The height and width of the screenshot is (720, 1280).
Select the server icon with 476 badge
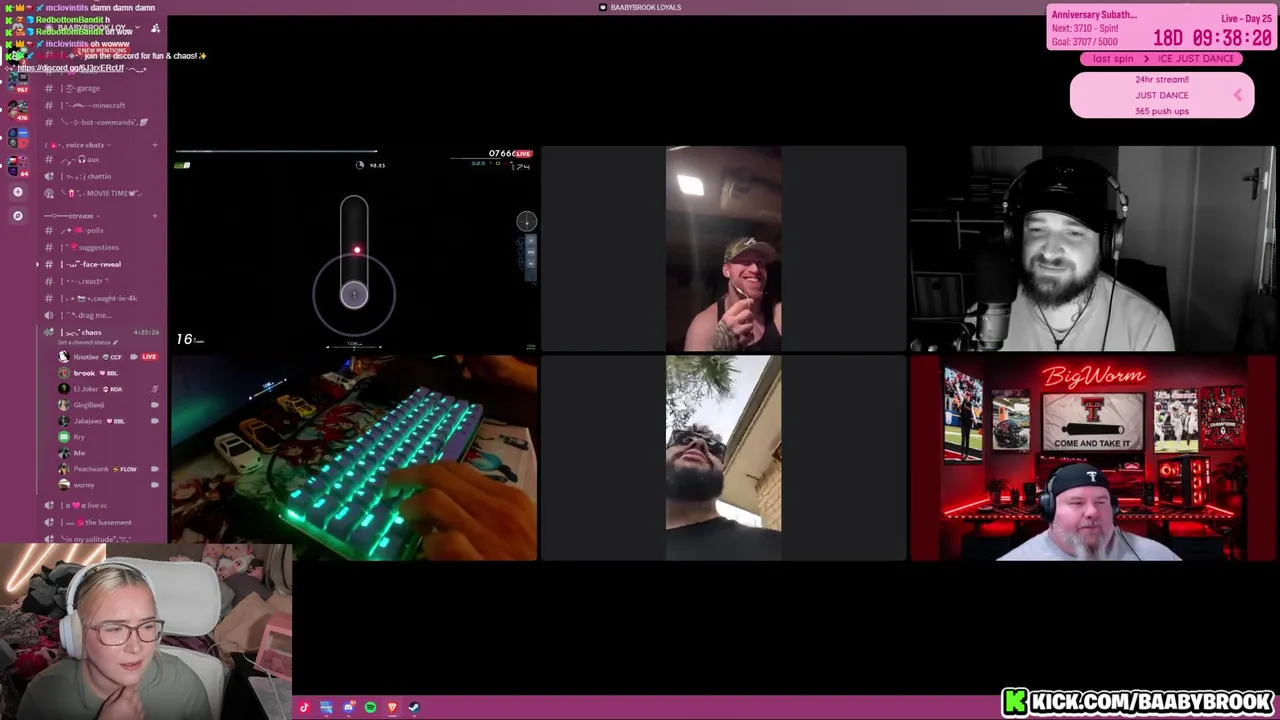(17, 110)
